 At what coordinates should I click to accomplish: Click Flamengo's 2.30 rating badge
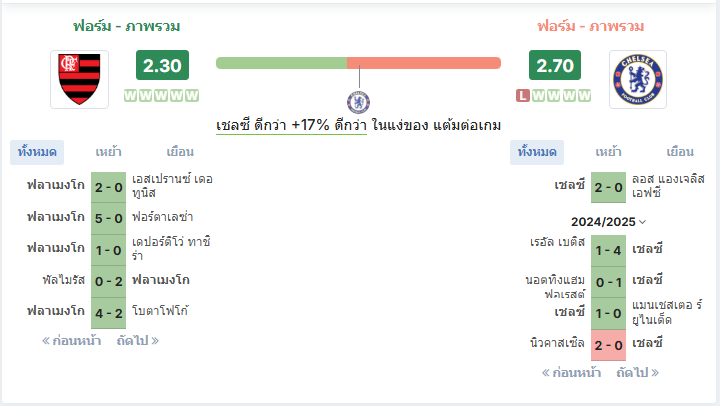click(162, 65)
